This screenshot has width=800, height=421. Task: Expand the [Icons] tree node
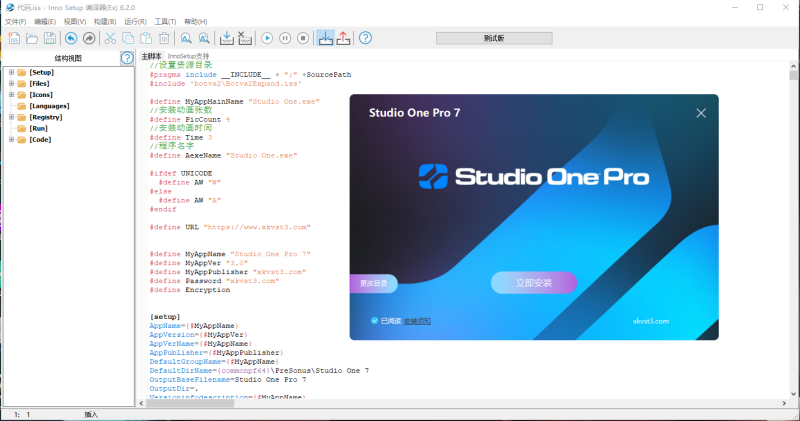[x=11, y=95]
